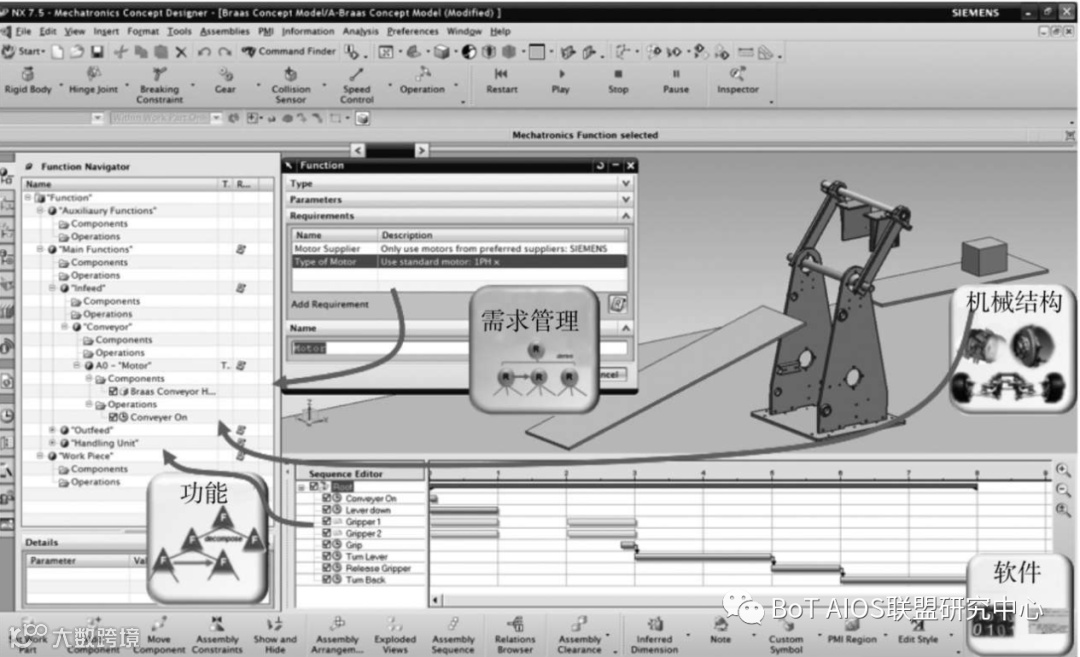Click the Assembly Clearance icon

(580, 635)
